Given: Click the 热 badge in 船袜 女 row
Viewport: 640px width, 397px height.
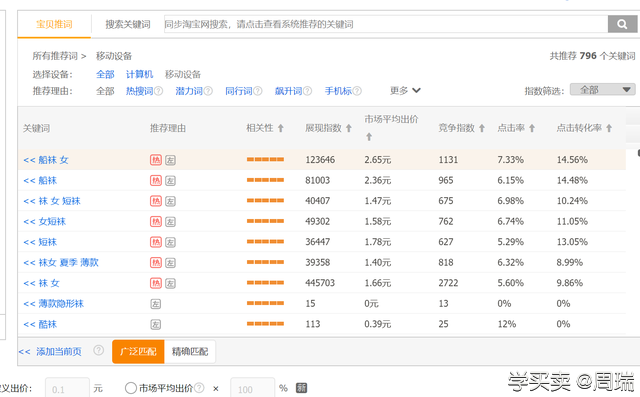Looking at the screenshot, I should pyautogui.click(x=156, y=160).
